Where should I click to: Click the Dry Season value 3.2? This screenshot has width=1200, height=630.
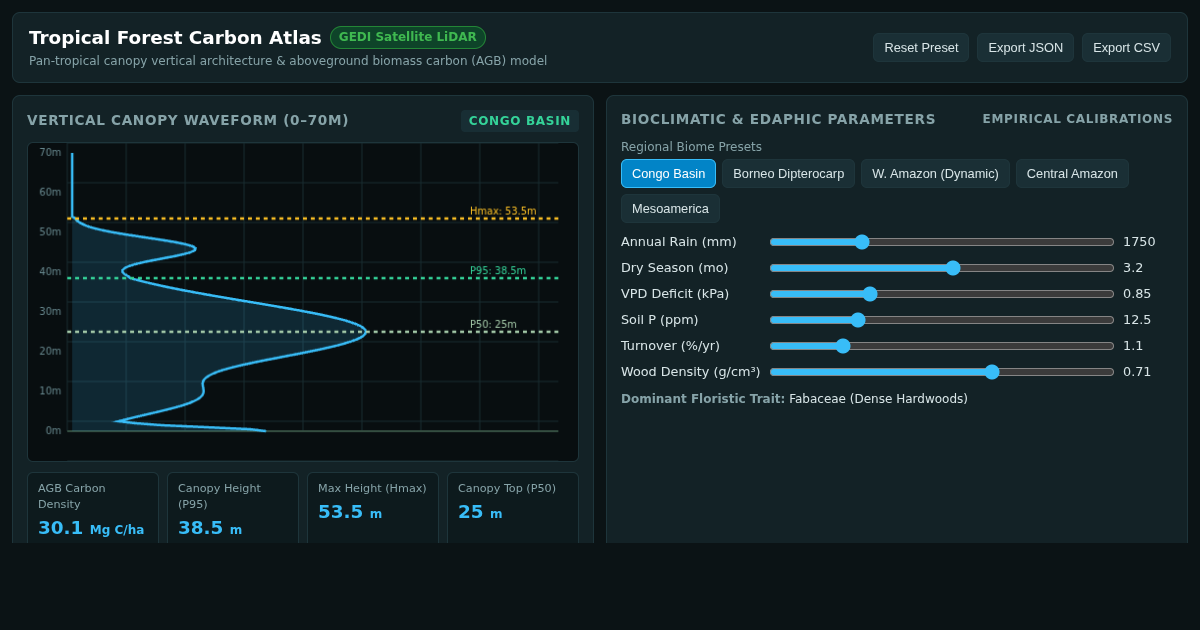click(x=1133, y=268)
